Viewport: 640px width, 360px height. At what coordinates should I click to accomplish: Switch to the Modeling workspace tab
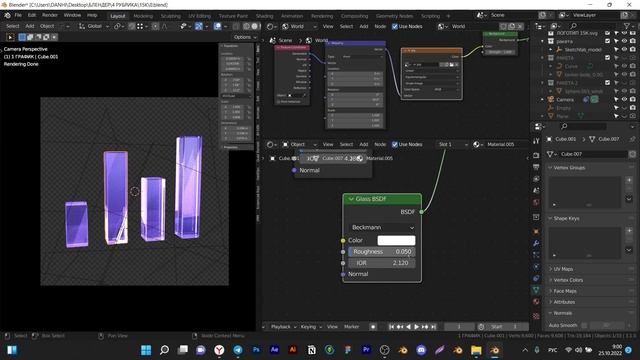click(143, 16)
